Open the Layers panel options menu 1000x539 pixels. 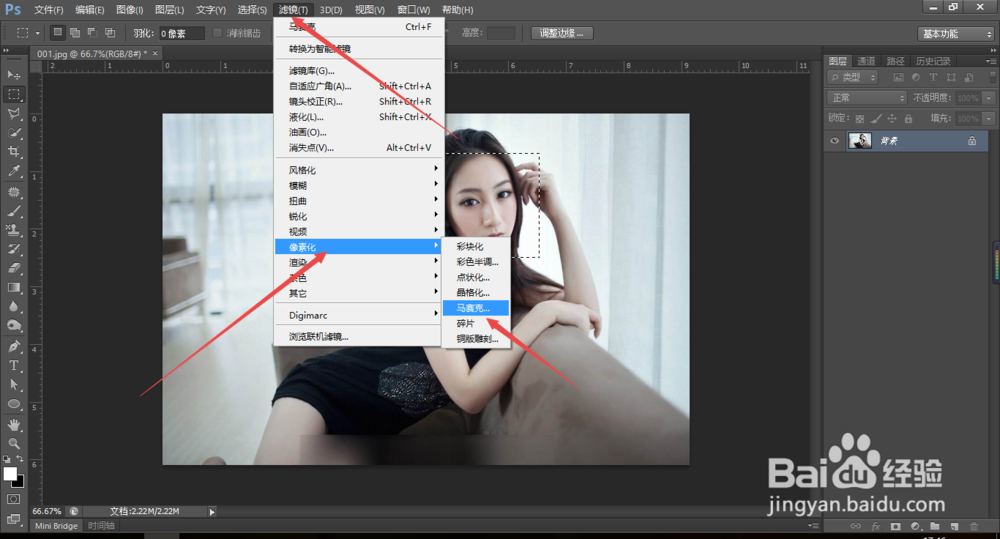pos(990,61)
